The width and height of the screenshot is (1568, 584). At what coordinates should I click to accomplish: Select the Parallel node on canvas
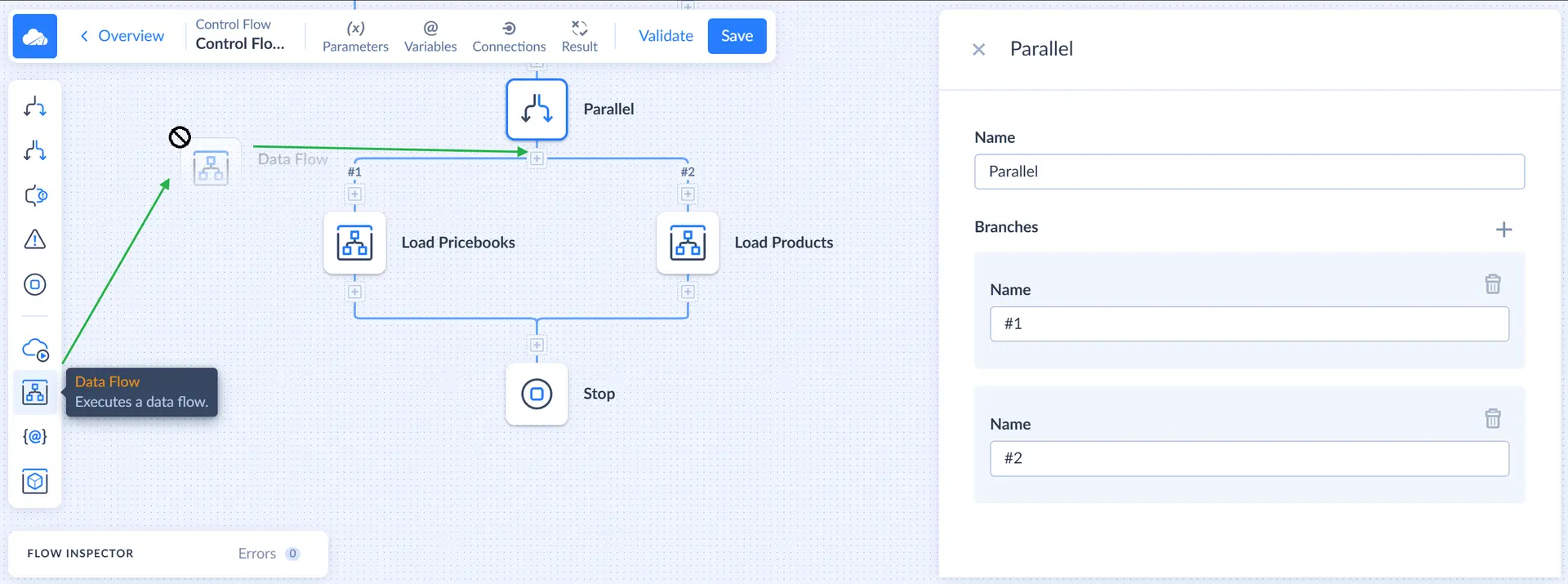(537, 109)
